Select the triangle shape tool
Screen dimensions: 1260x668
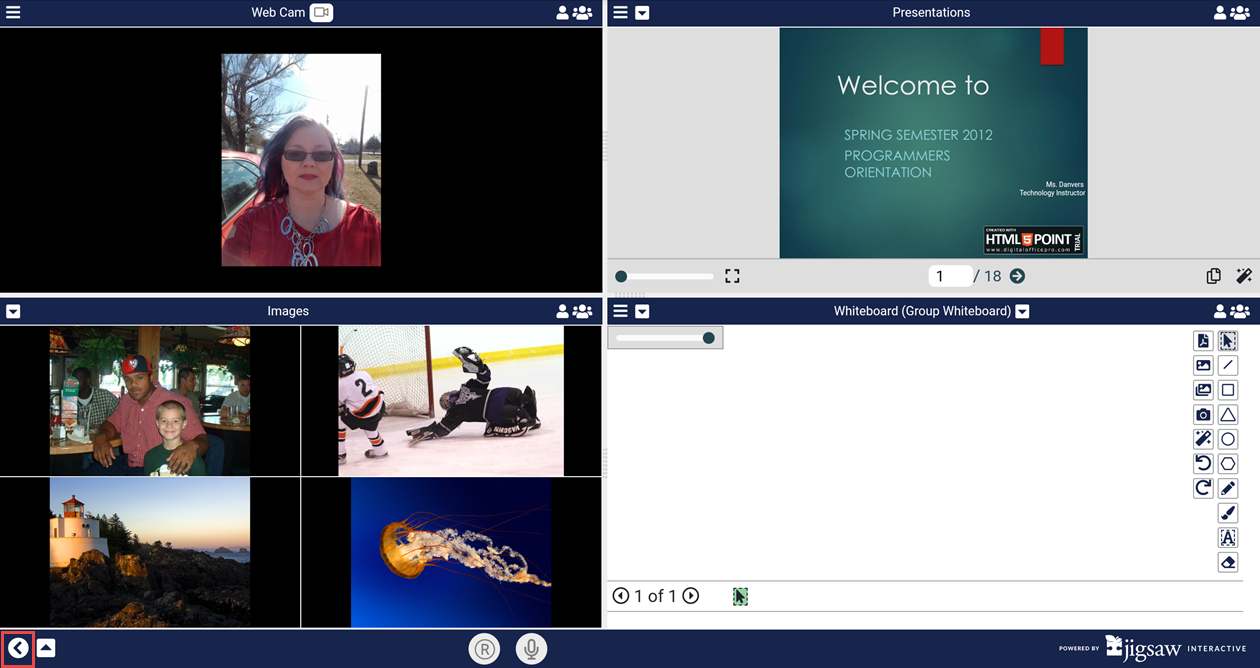click(1228, 415)
